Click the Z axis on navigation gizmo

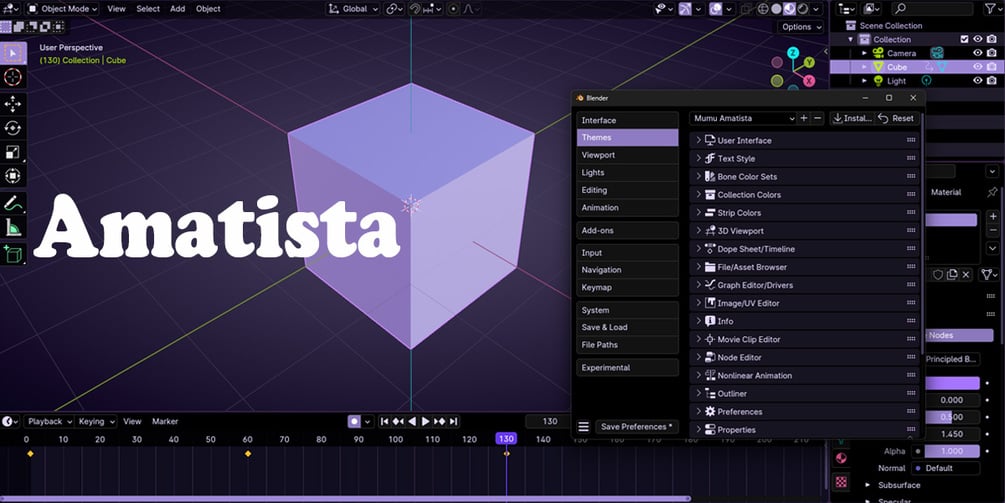pyautogui.click(x=793, y=53)
